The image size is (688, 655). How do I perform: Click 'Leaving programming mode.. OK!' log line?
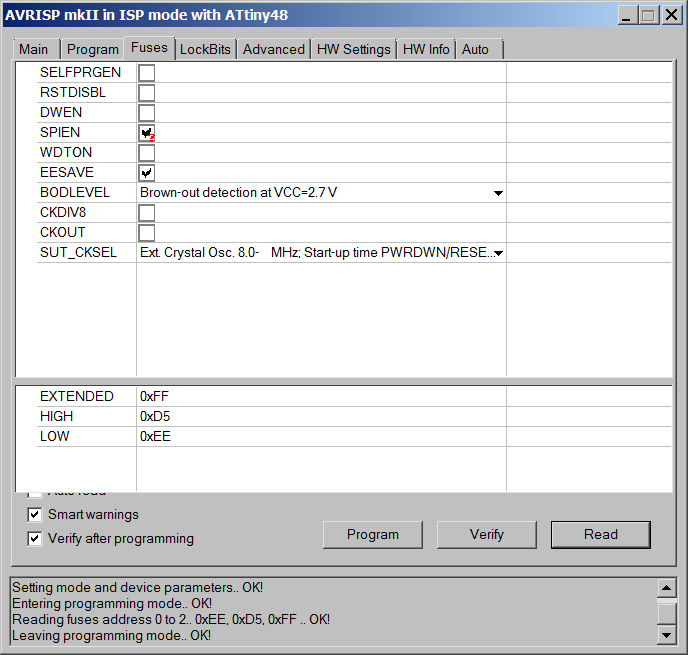[x=111, y=636]
